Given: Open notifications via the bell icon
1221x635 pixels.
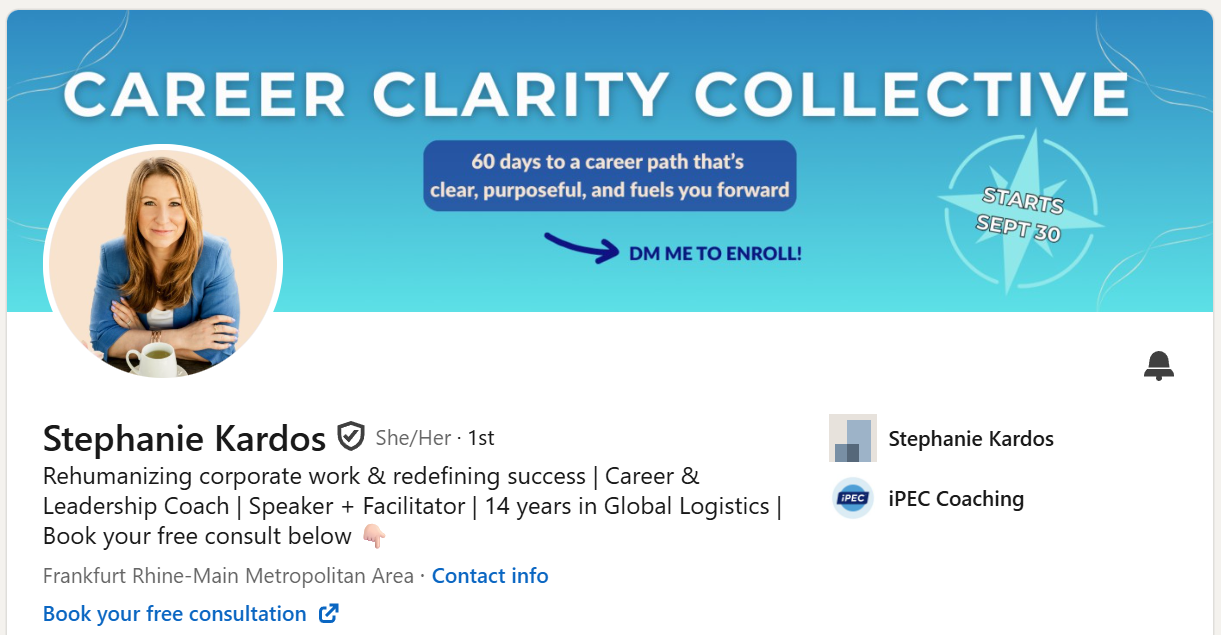Looking at the screenshot, I should point(1158,366).
